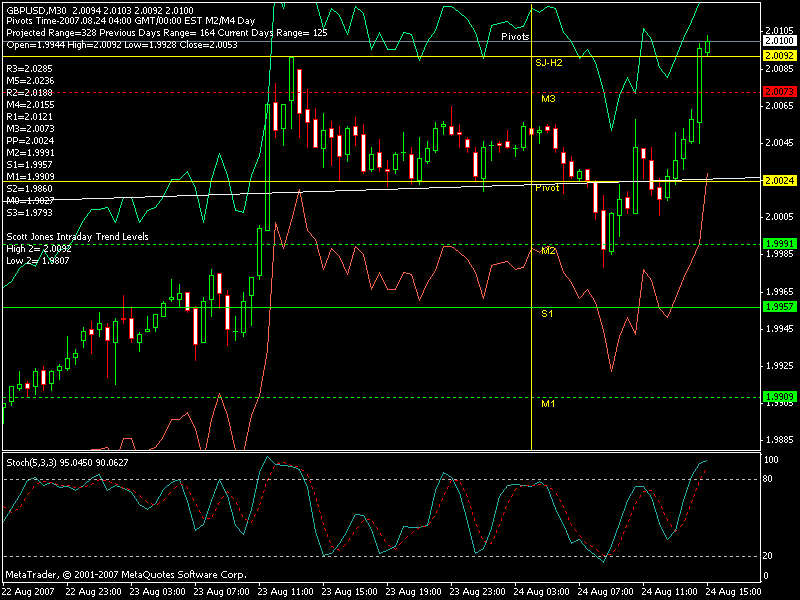Select the red 2.0073 price tag
Viewport: 800px width, 600px height.
(x=779, y=91)
